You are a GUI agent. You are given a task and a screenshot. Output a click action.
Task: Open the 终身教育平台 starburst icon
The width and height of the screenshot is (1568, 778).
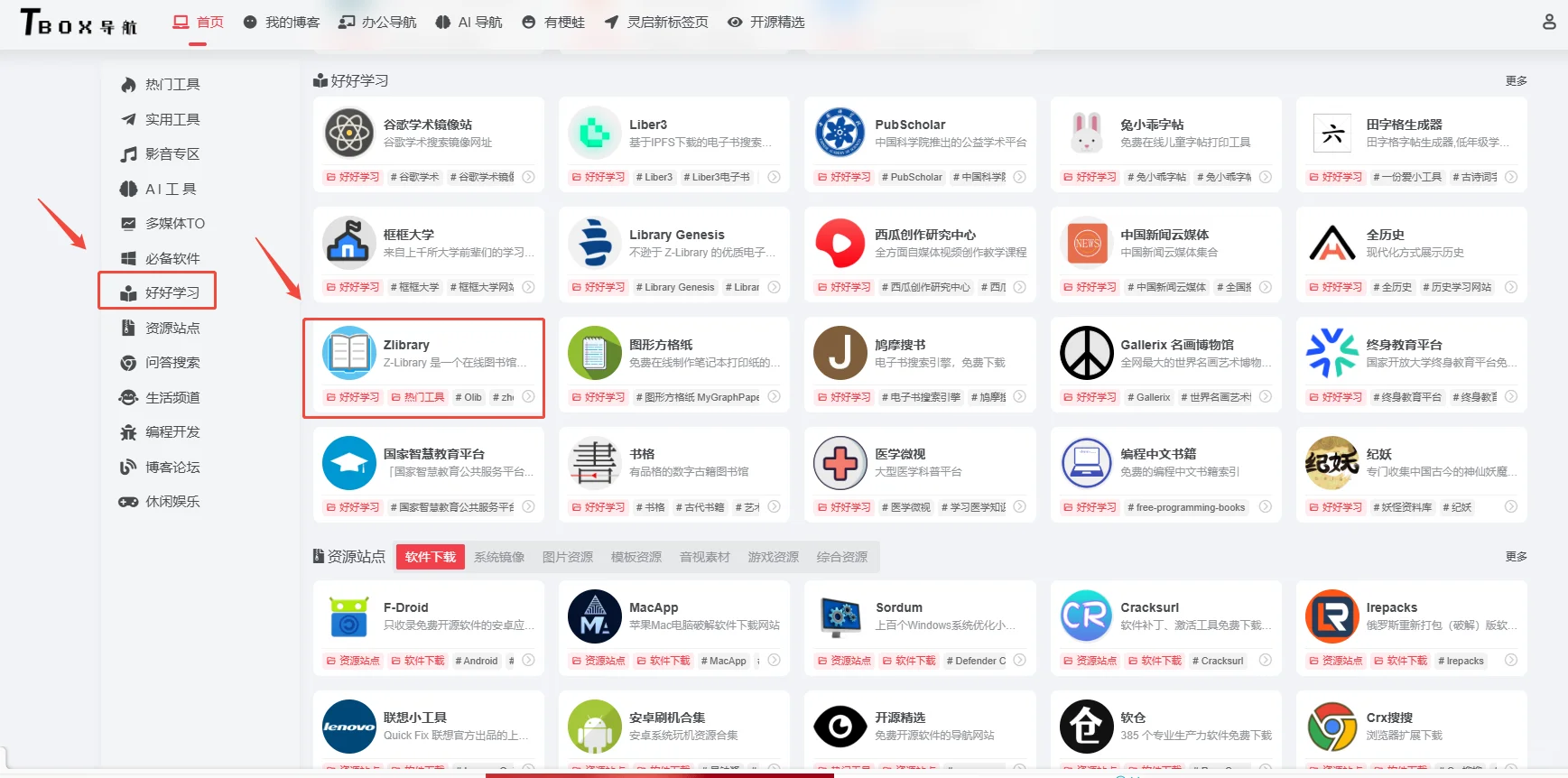click(x=1332, y=353)
